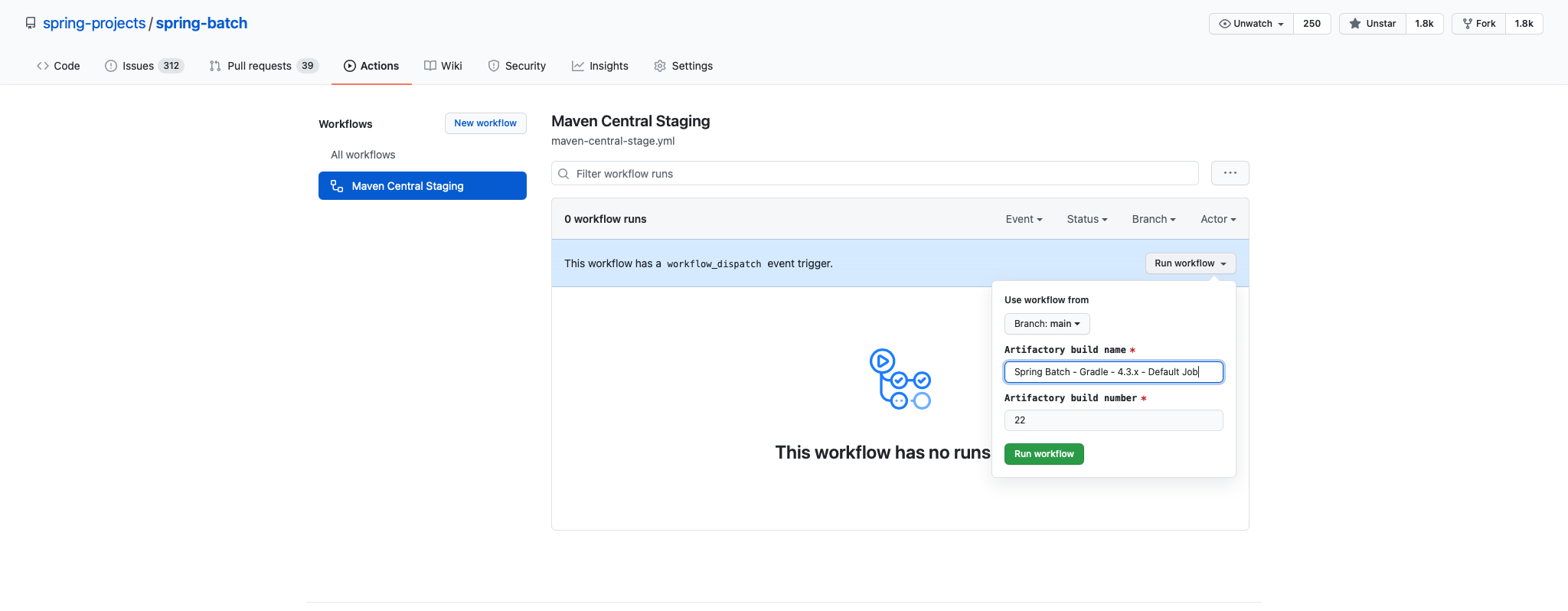Expand the Branch filter dropdown
Screen dimensions: 1568x611
tap(1154, 219)
